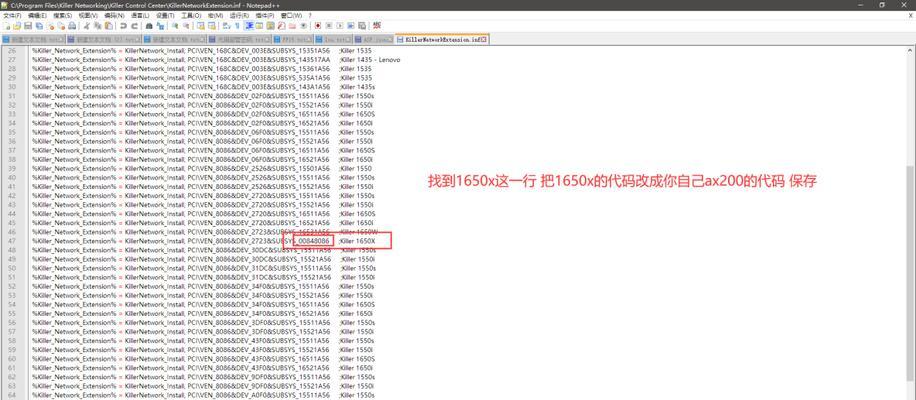Click line number 26 in margin
This screenshot has width=916, height=400.
[13, 50]
